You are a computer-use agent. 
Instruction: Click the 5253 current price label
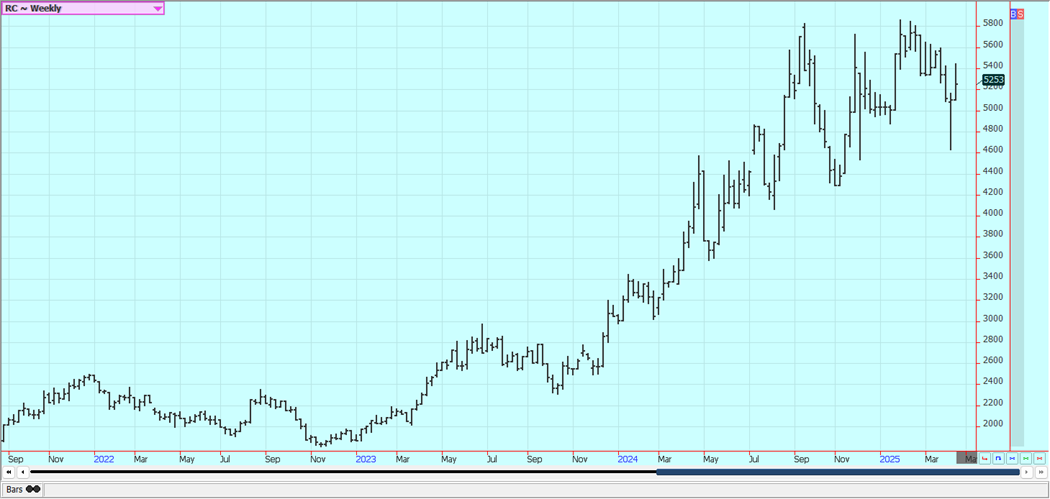(993, 79)
